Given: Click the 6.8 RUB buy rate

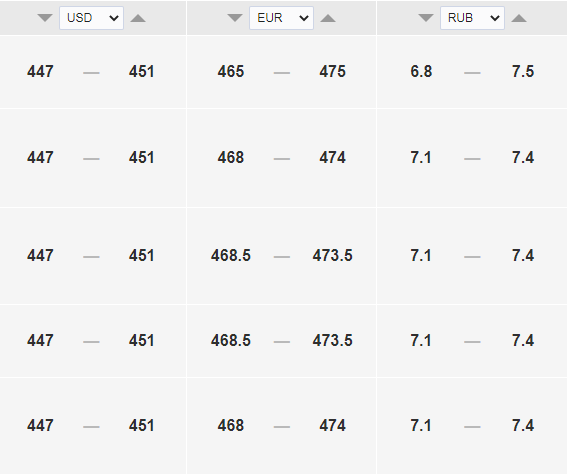Looking at the screenshot, I should pos(421,71).
